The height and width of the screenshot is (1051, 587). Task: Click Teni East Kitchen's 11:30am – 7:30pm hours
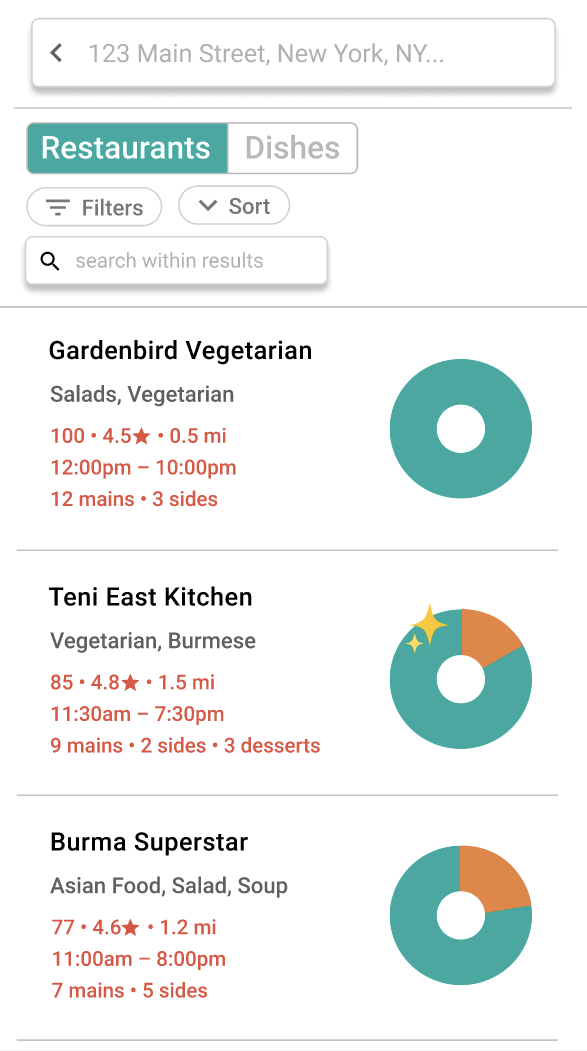137,714
